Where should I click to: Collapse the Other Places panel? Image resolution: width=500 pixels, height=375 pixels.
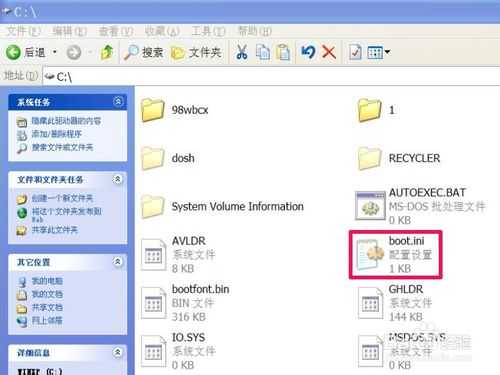click(117, 262)
